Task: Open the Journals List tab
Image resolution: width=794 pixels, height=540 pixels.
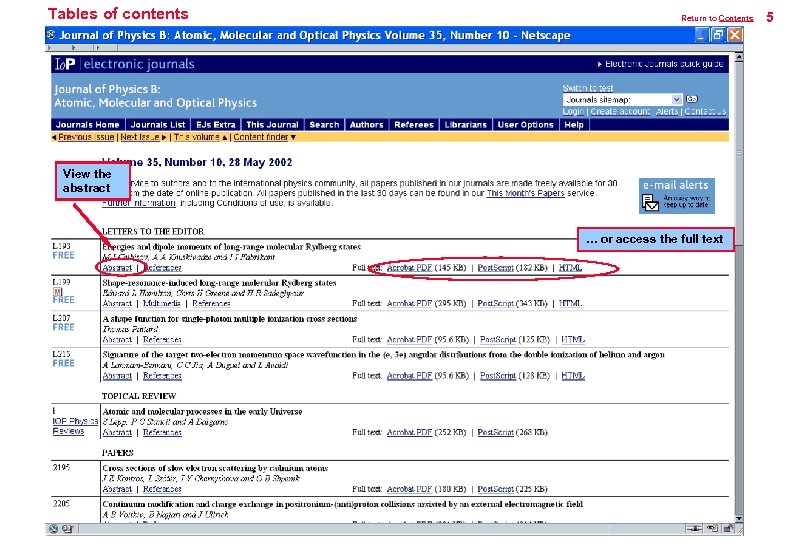Action: (157, 125)
